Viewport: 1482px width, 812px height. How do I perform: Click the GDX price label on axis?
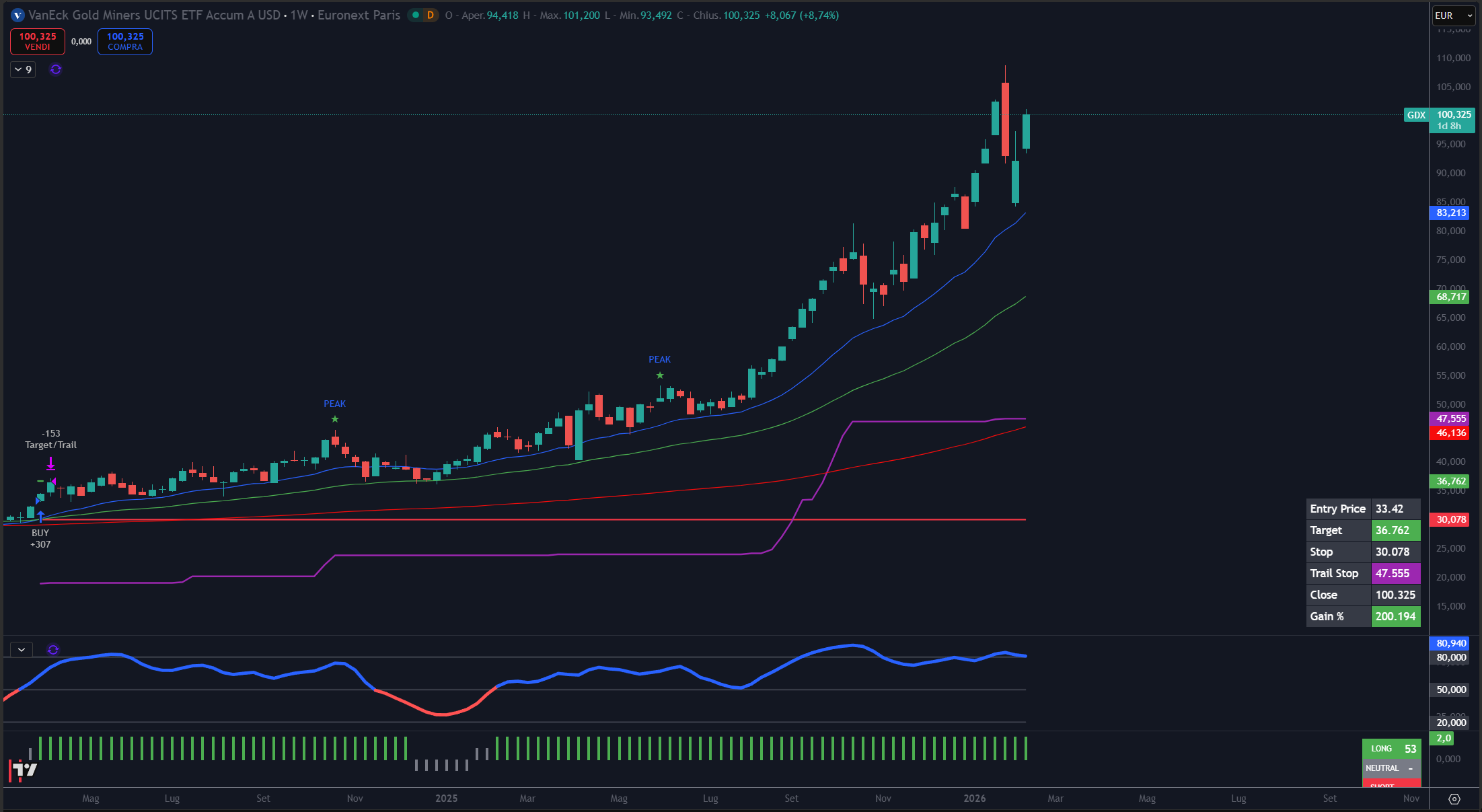point(1416,115)
